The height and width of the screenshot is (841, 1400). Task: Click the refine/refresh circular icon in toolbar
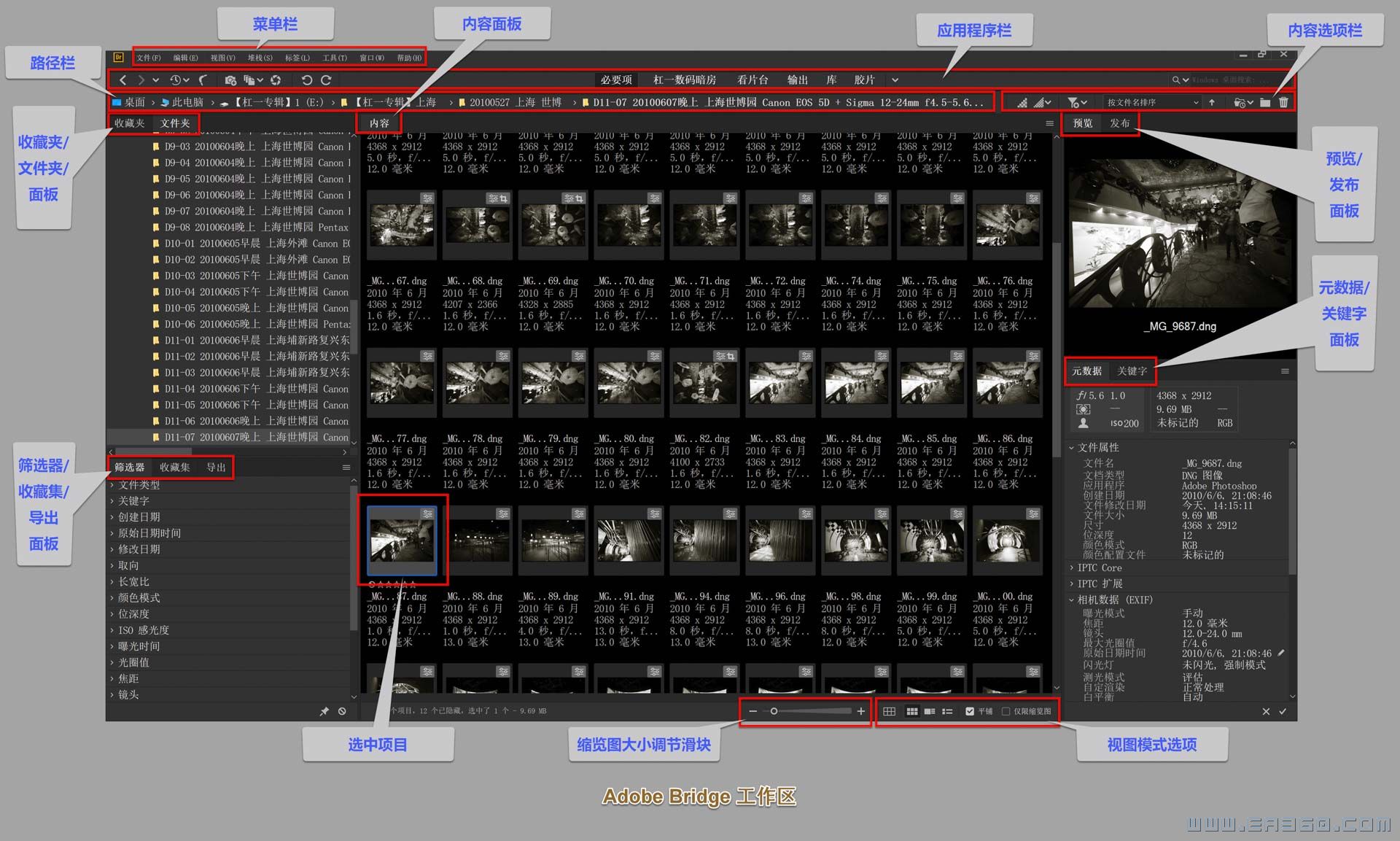(x=276, y=80)
